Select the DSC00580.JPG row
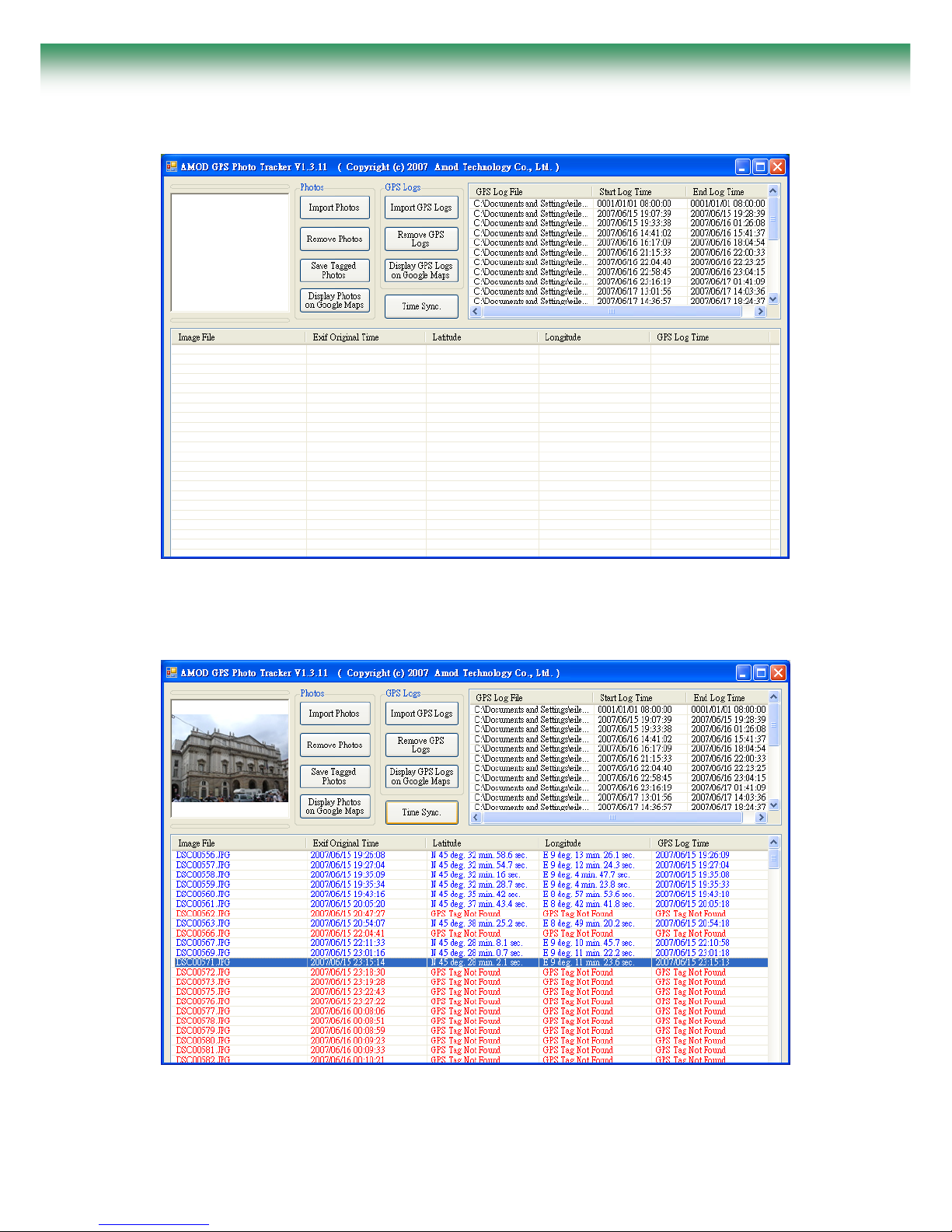 (470, 1041)
